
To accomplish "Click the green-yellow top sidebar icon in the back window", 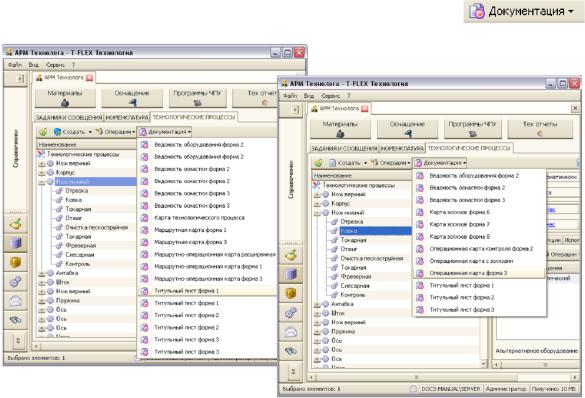I will [x=15, y=224].
